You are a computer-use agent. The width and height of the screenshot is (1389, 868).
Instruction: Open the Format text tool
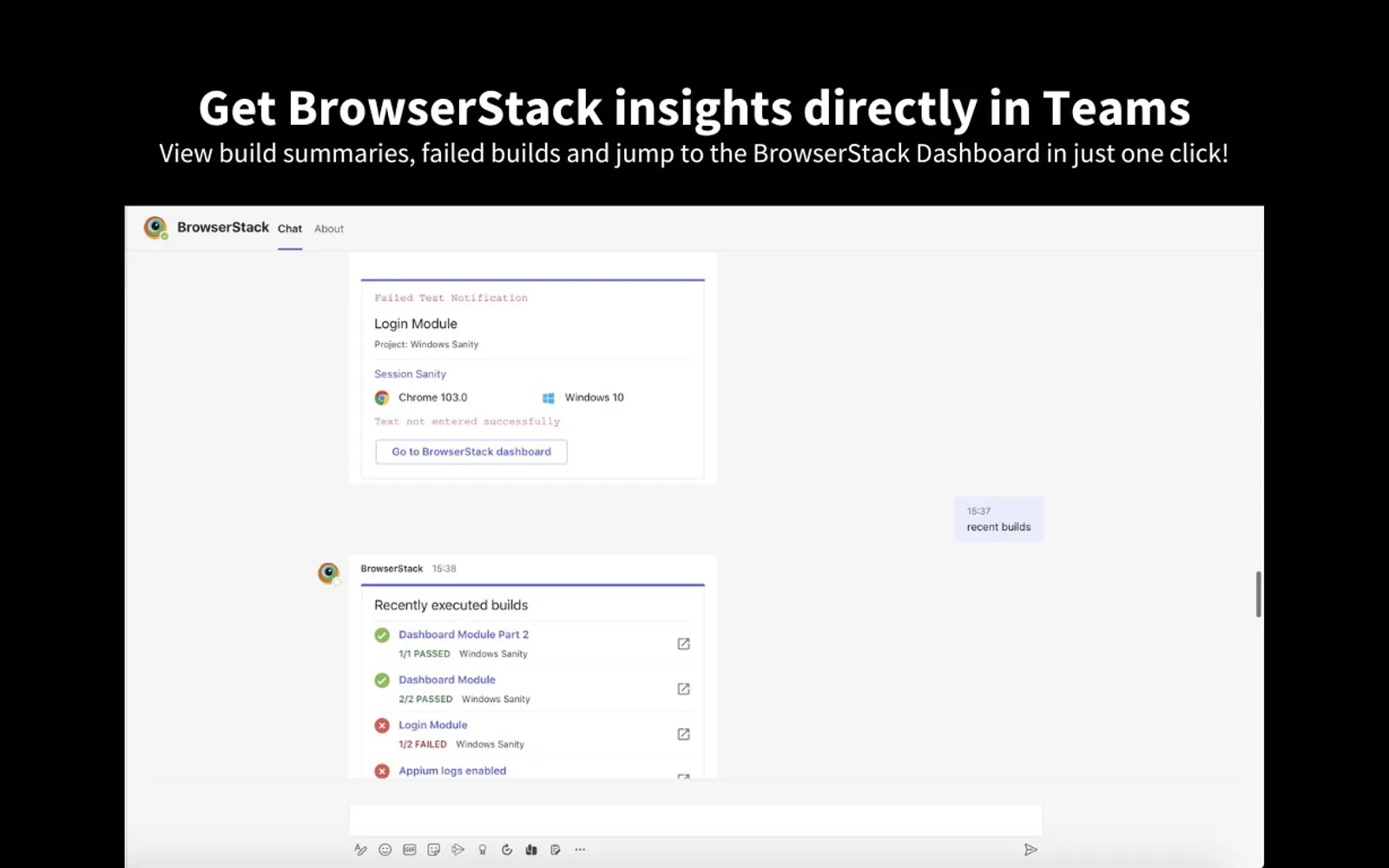pos(360,850)
